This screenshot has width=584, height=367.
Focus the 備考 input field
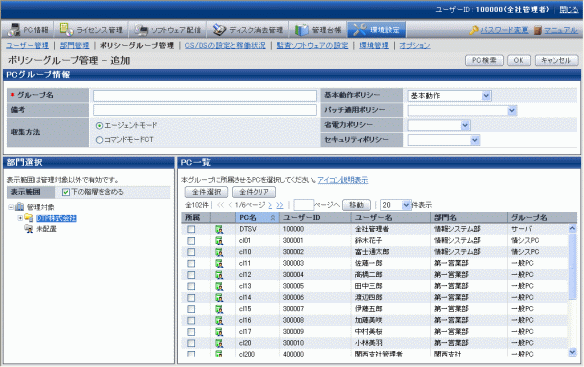point(205,110)
